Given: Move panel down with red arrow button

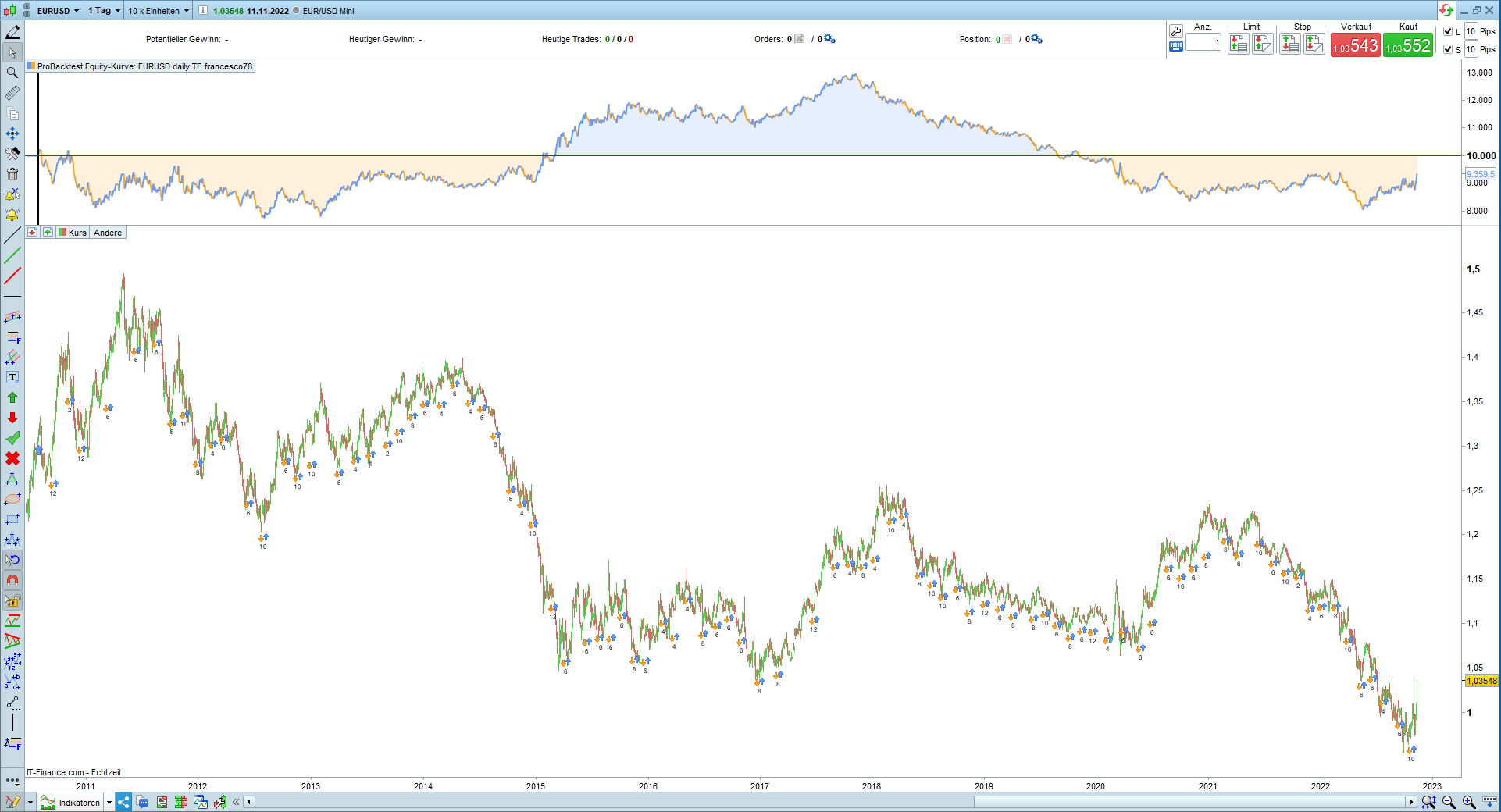Looking at the screenshot, I should click(x=32, y=232).
